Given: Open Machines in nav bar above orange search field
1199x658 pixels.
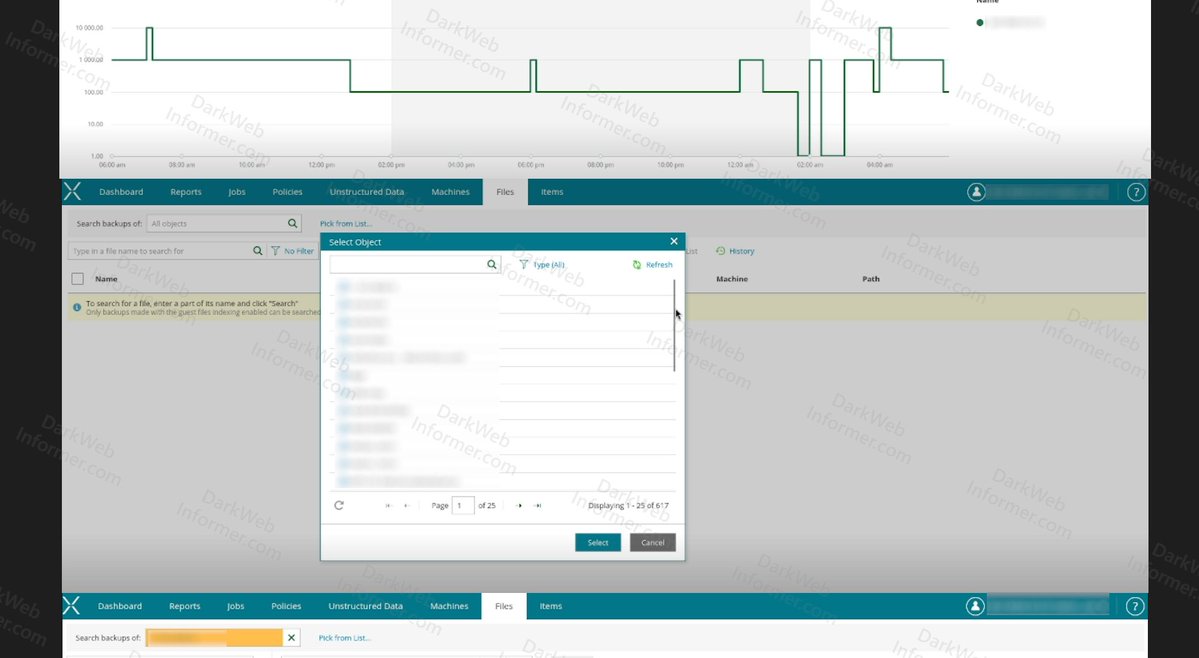Looking at the screenshot, I should [449, 606].
